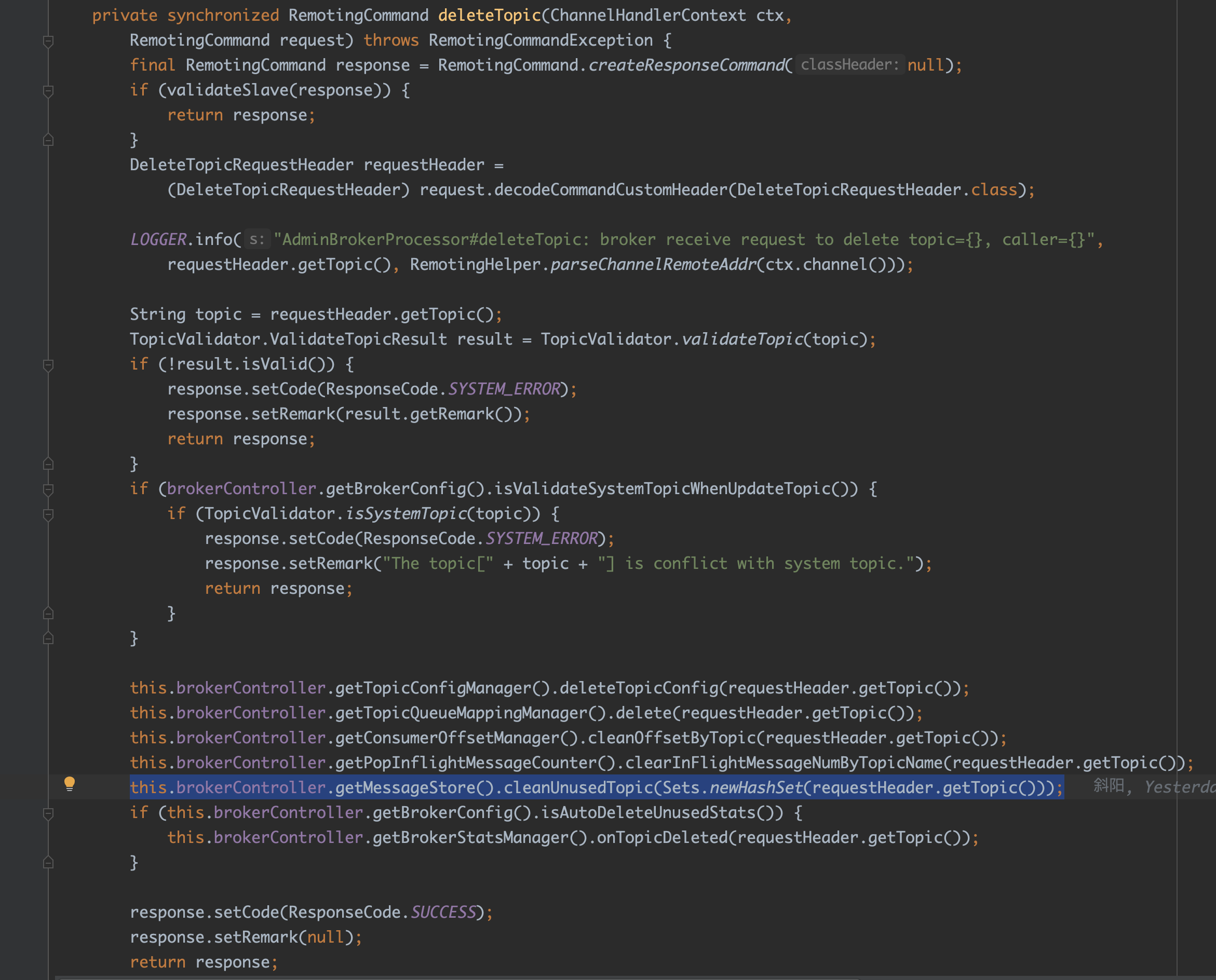Collapse the if (!result.isValid()) block

pyautogui.click(x=49, y=365)
